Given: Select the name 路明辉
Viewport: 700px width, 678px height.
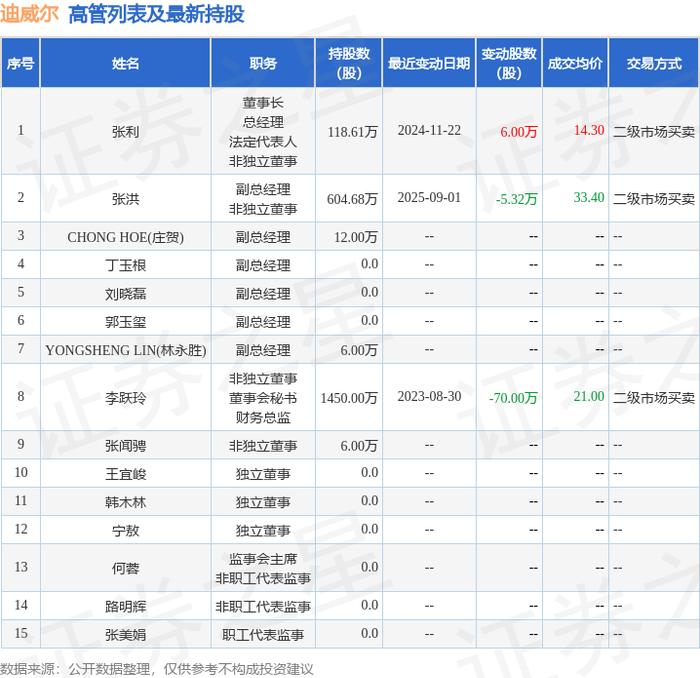Looking at the screenshot, I should [125, 606].
